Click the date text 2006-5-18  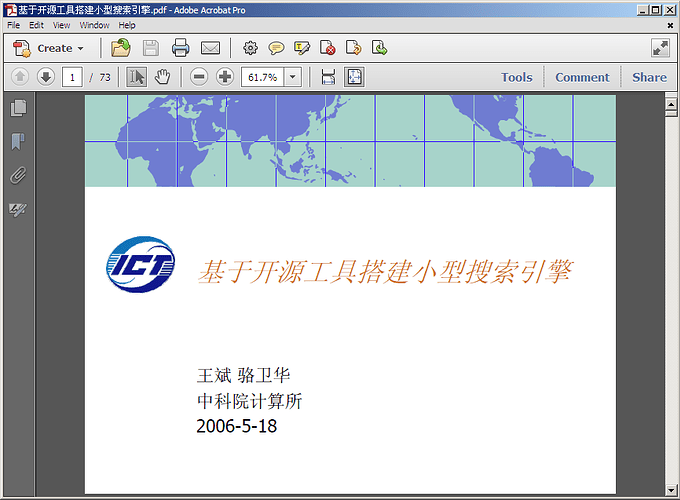(236, 426)
